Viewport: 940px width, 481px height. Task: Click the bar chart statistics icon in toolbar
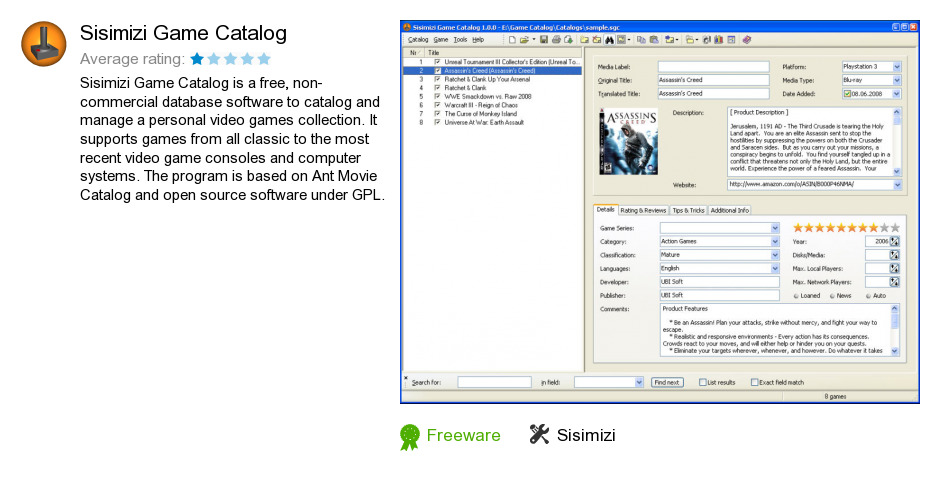coord(719,40)
